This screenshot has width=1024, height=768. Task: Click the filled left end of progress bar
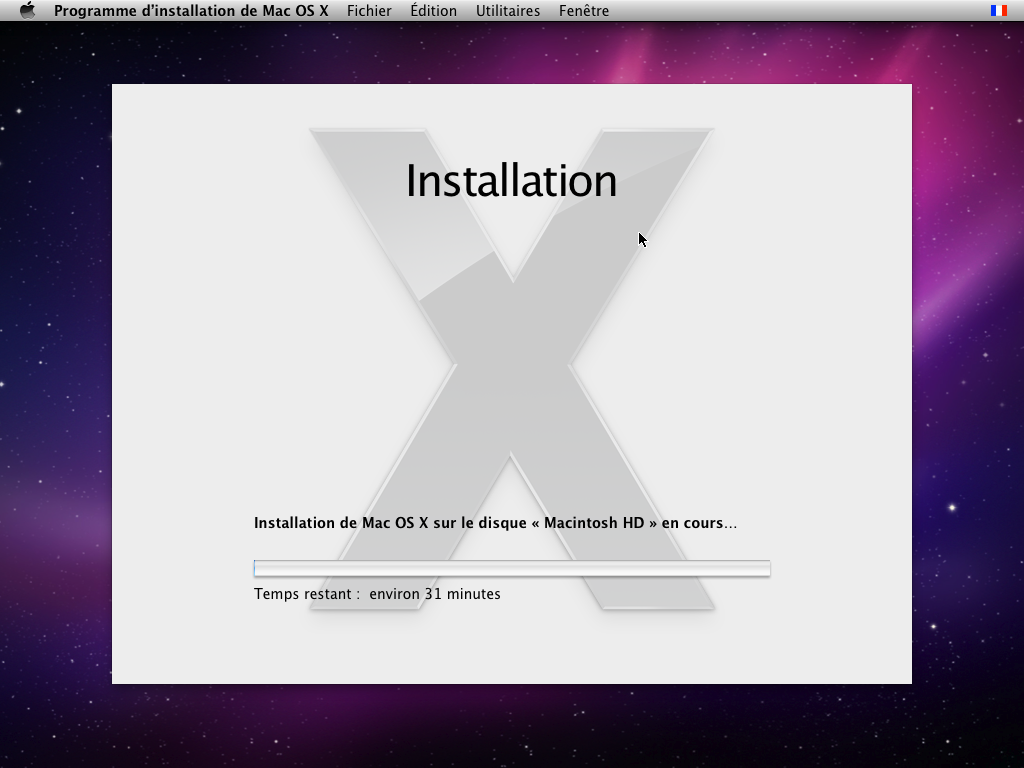pyautogui.click(x=256, y=568)
